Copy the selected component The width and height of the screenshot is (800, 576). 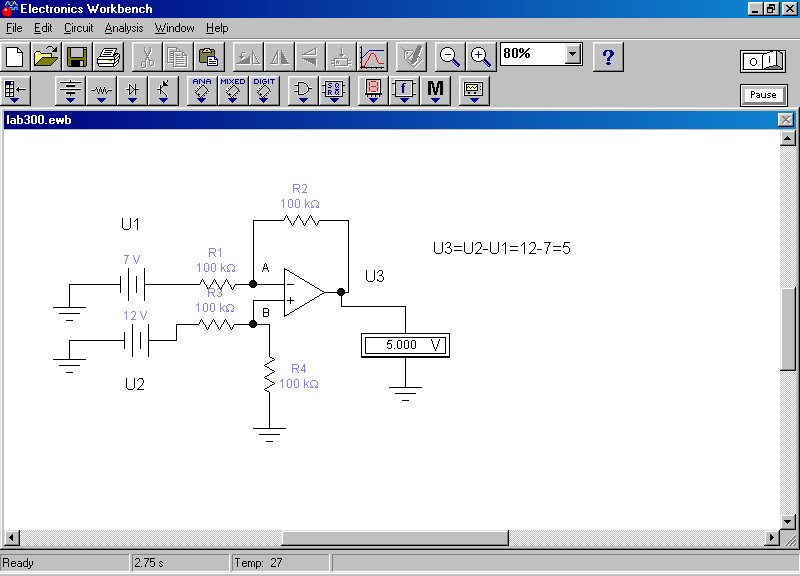tap(178, 57)
